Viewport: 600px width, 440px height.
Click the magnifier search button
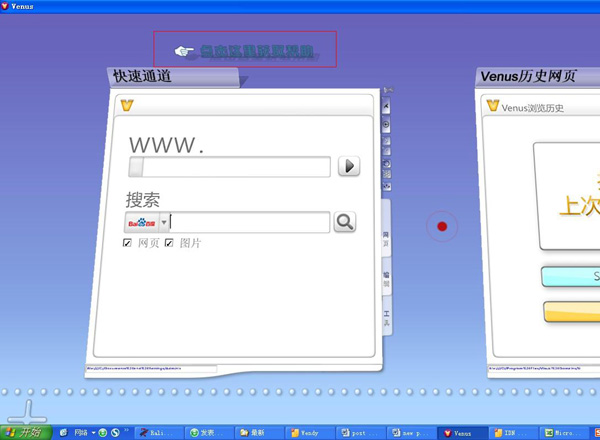pos(344,222)
